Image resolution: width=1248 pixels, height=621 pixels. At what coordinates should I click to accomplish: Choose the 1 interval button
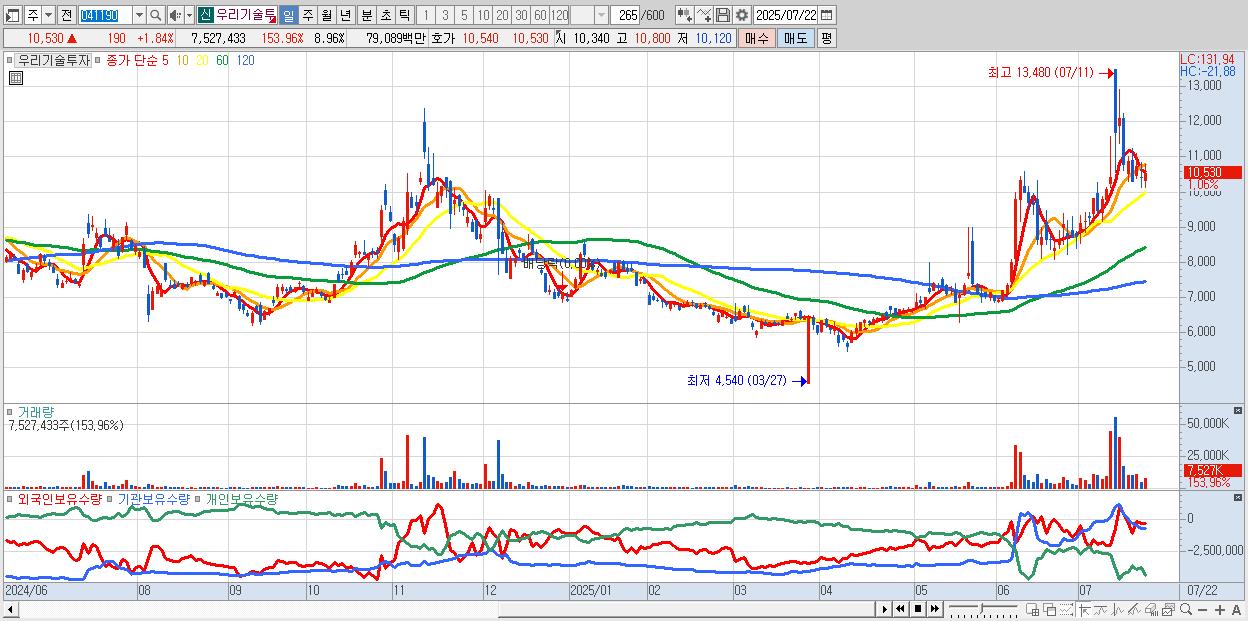[x=427, y=15]
